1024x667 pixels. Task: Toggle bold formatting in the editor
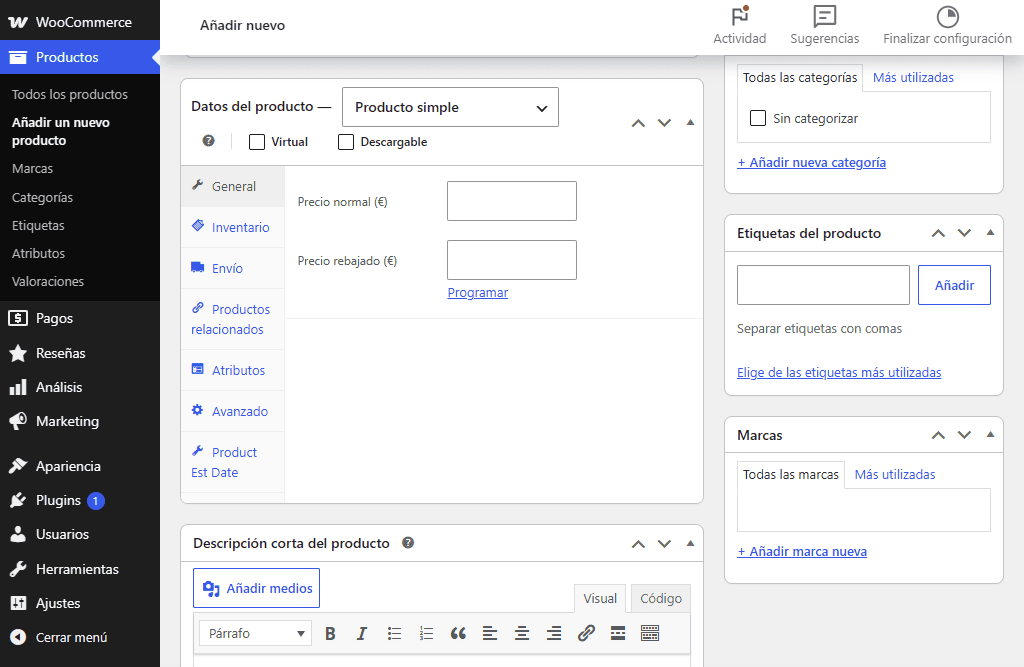330,633
